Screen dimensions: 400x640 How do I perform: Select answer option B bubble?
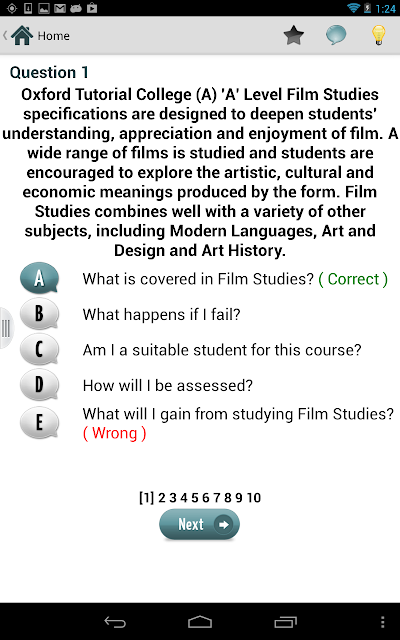point(39,314)
